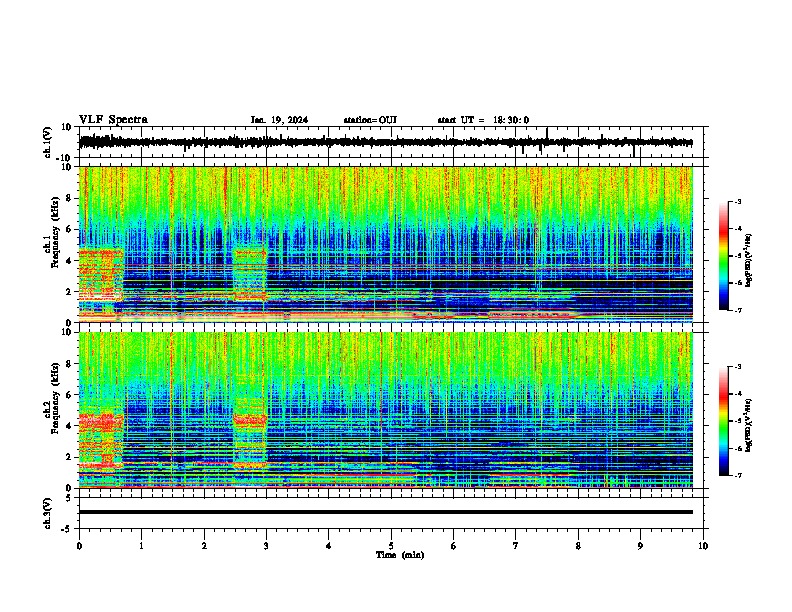Click the ch.1 colorbar "log(PSD)" label

[749, 260]
